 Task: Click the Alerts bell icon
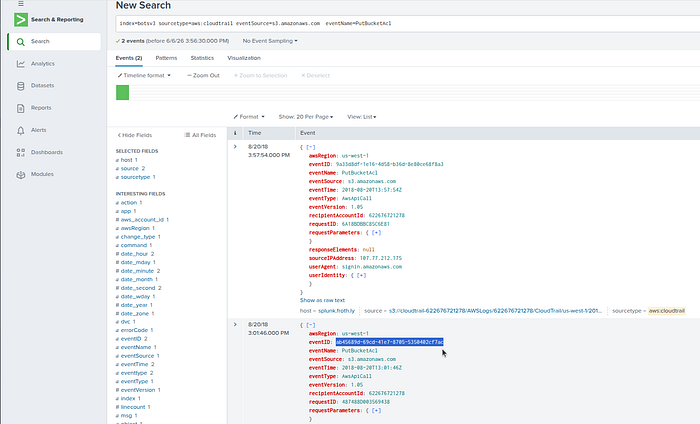tap(21, 130)
